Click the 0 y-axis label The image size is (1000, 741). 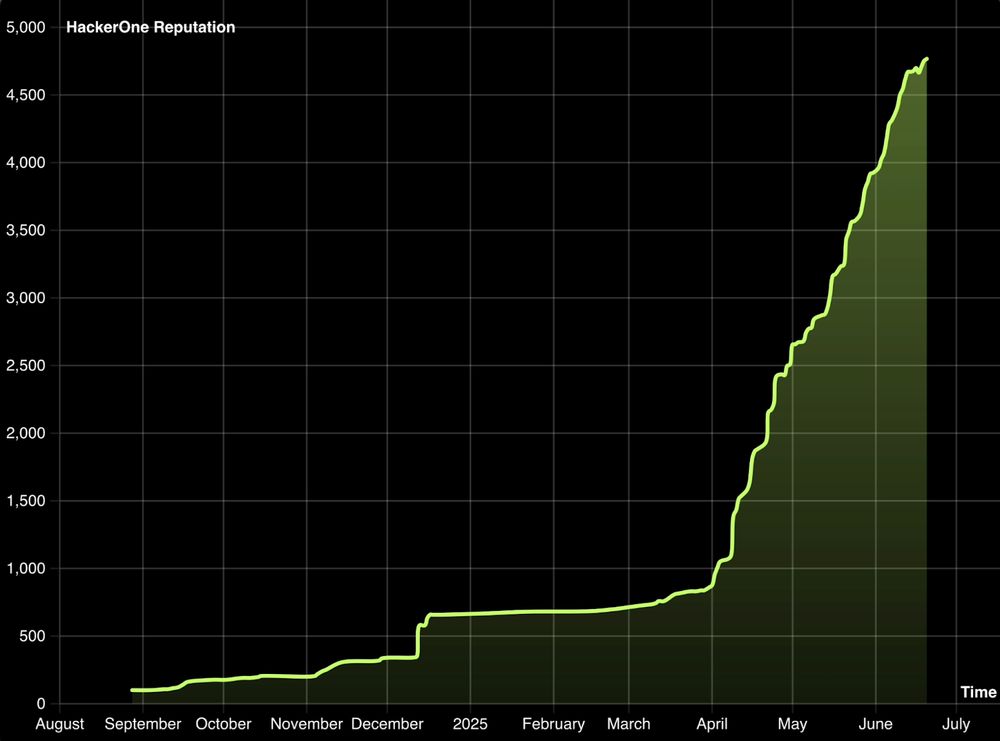tap(41, 703)
